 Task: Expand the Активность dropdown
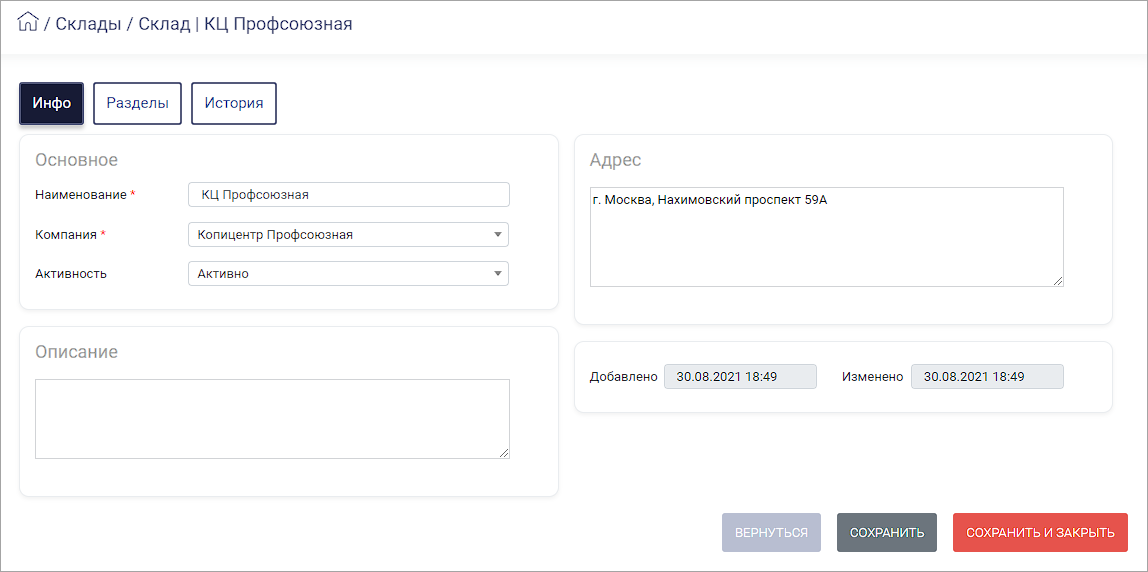pyautogui.click(x=348, y=273)
